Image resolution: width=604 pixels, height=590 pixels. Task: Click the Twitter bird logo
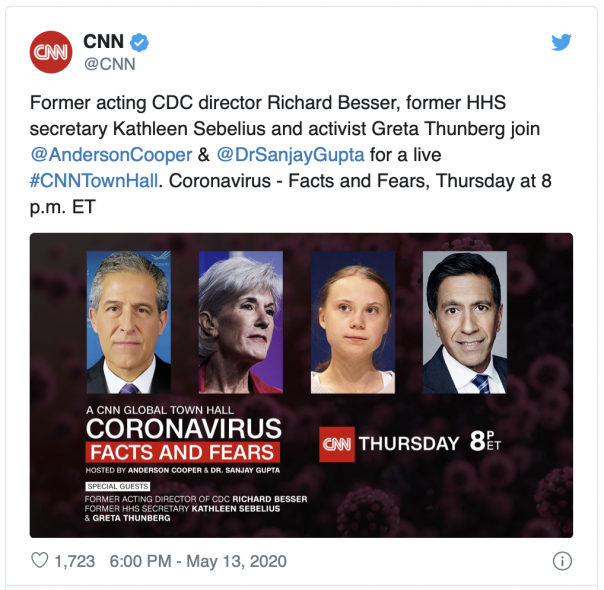pos(561,43)
